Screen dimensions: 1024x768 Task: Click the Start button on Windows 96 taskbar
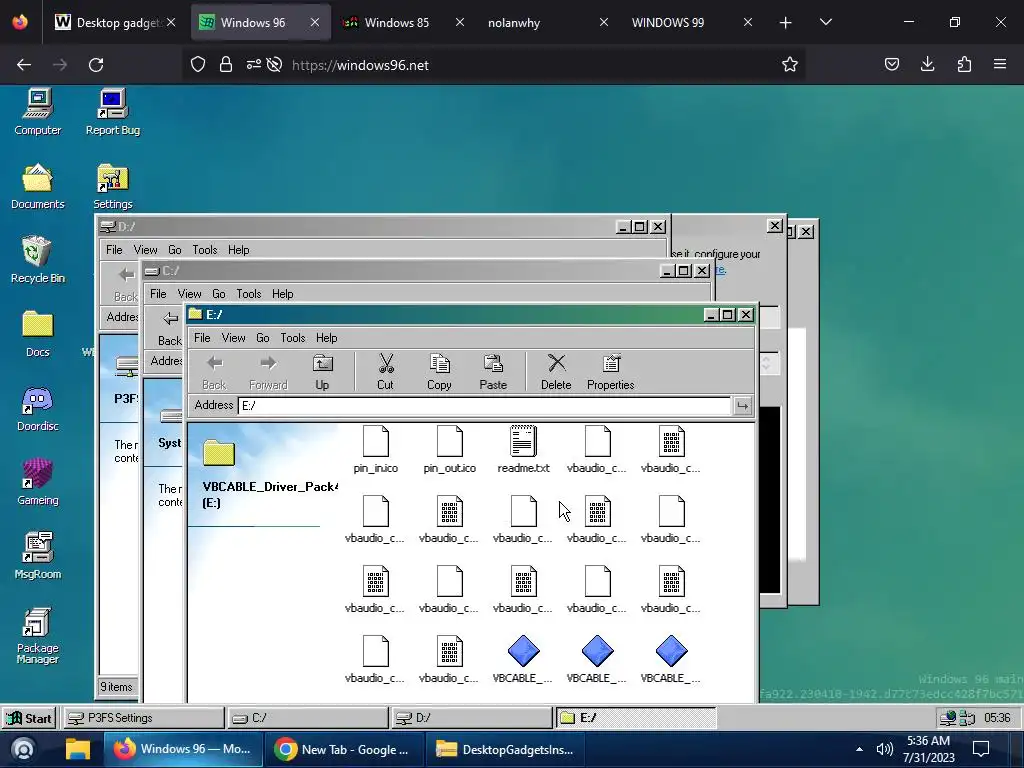click(29, 718)
